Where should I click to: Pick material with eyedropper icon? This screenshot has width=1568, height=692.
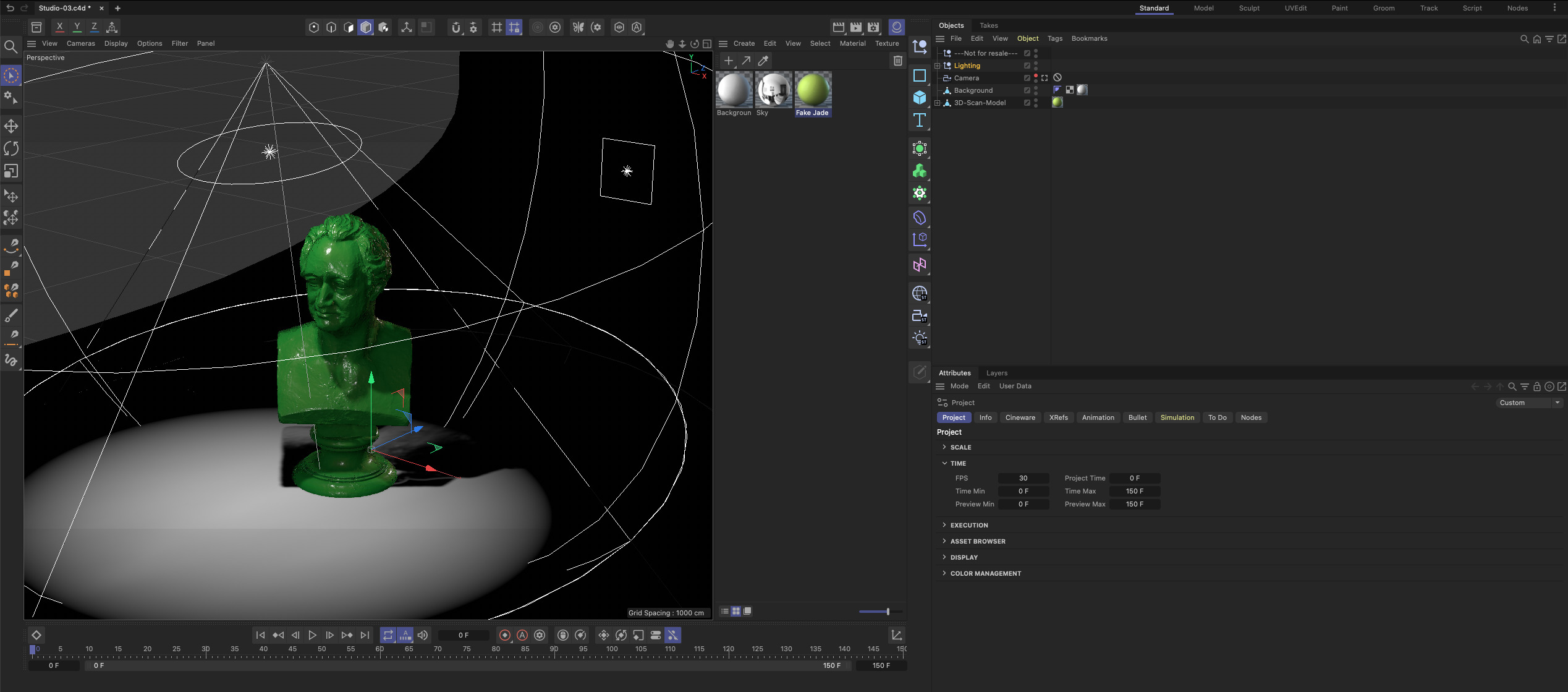click(763, 61)
